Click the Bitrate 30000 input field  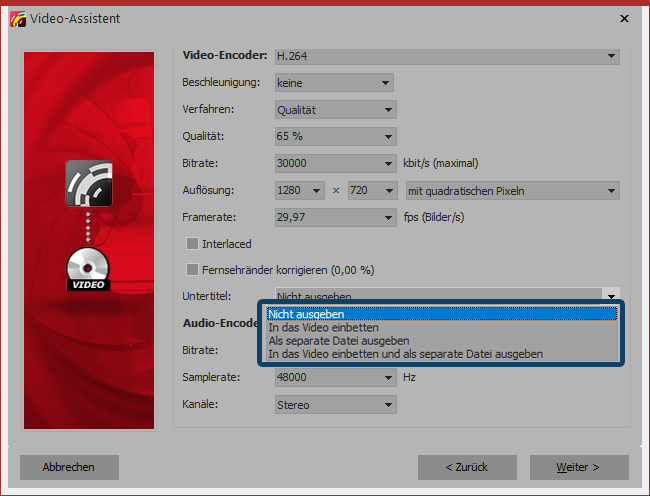coord(327,164)
